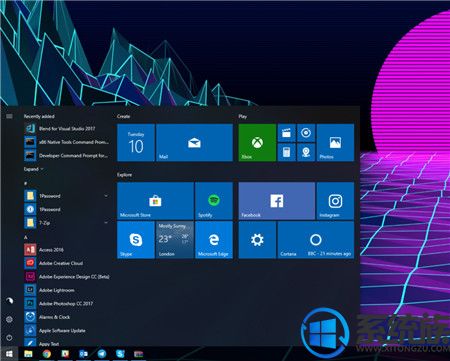Open the Facebook tile
450x361 pixels.
coord(277,201)
